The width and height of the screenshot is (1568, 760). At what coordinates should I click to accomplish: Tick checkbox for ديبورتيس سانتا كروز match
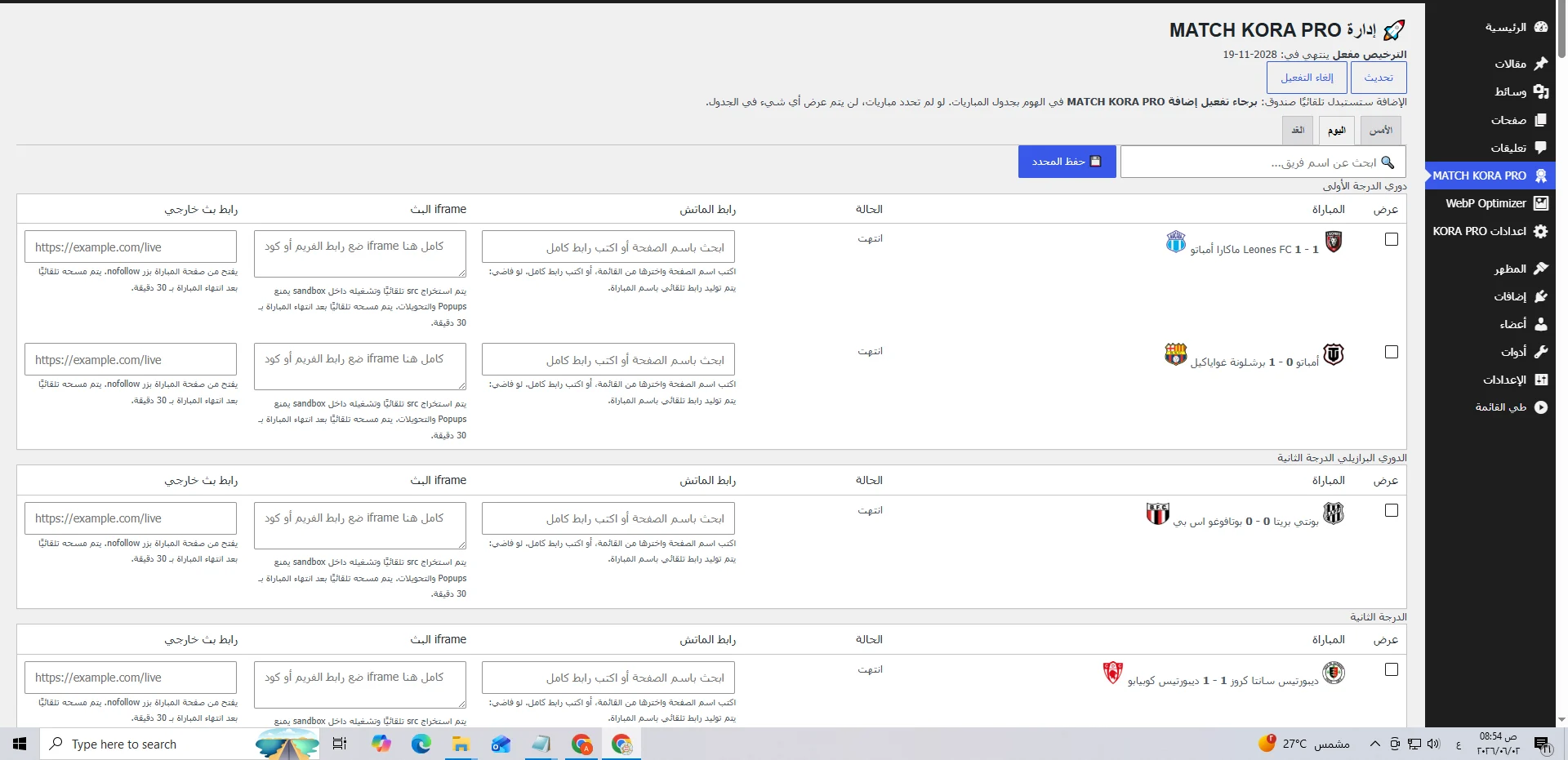[x=1392, y=669]
